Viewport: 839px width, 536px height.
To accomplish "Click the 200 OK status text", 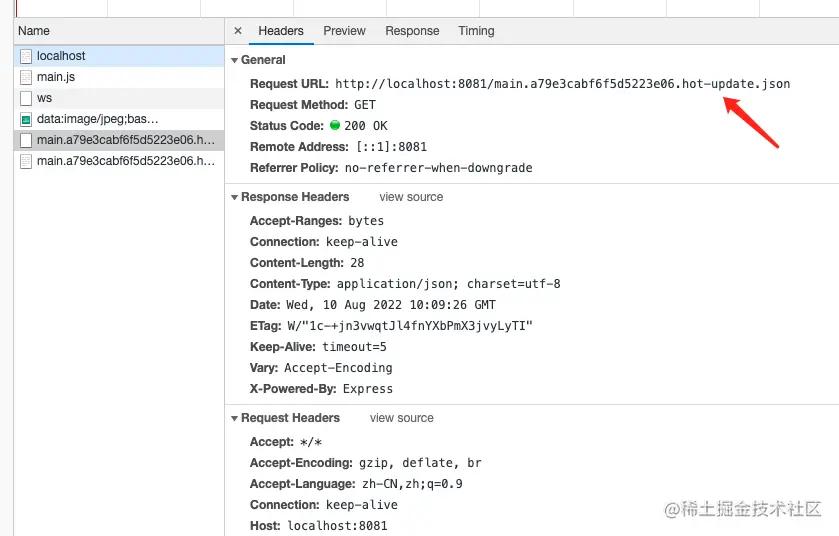I will 365,126.
